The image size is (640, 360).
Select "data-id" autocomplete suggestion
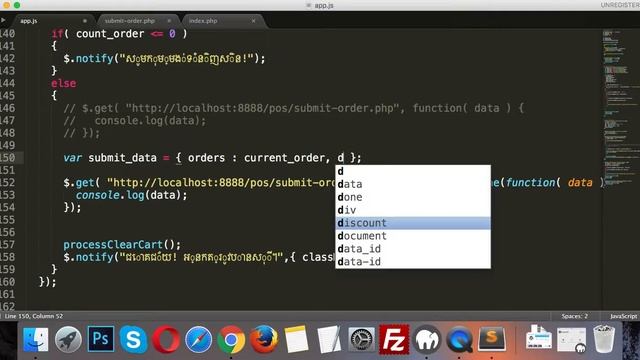(413, 262)
